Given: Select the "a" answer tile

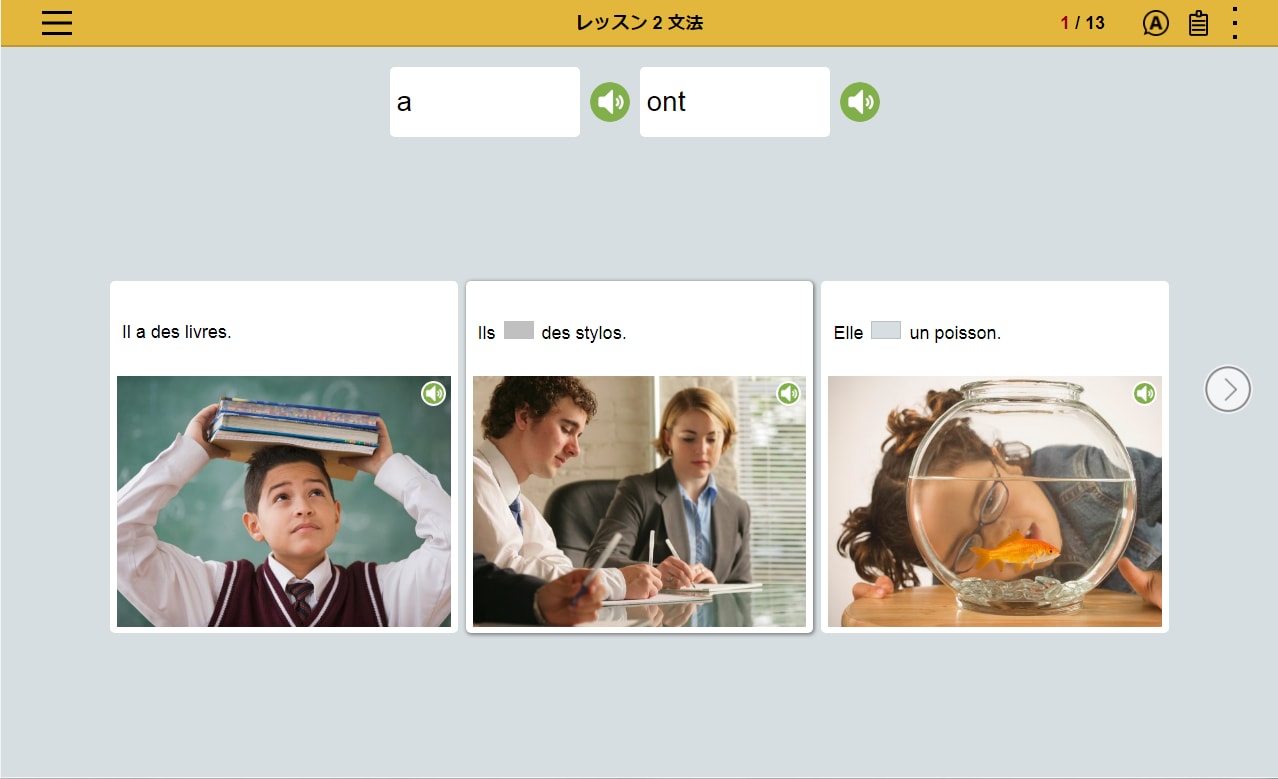Looking at the screenshot, I should (x=485, y=102).
